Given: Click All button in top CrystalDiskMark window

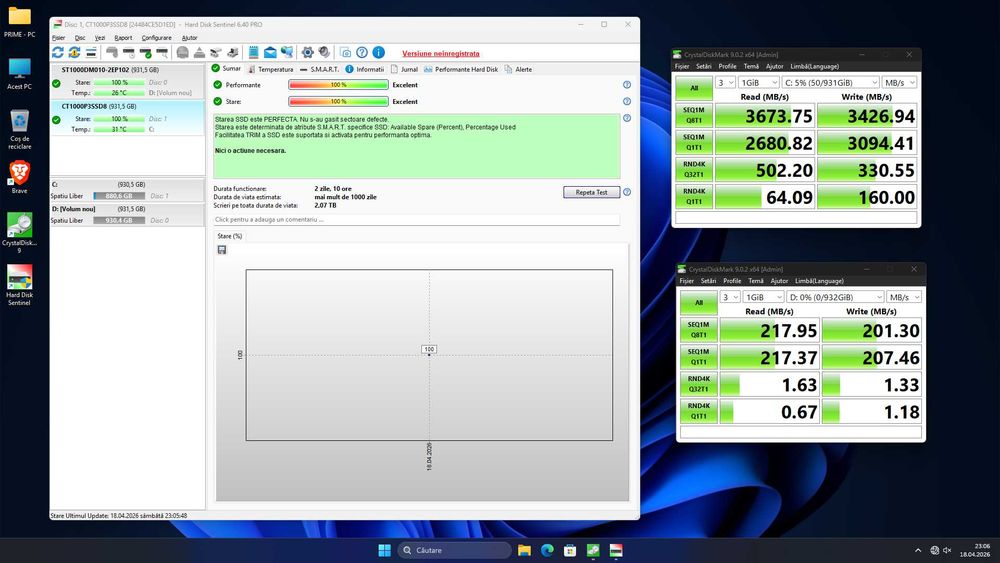Looking at the screenshot, I should (694, 88).
